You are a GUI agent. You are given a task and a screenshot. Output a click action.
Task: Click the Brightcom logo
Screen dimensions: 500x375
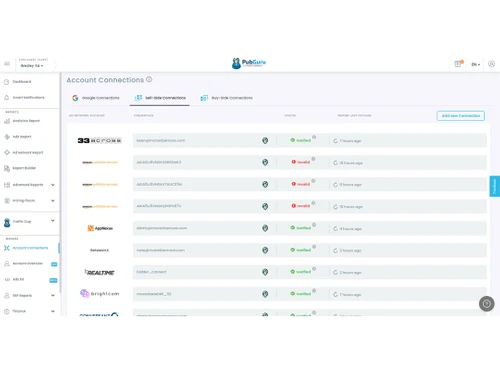tap(99, 294)
